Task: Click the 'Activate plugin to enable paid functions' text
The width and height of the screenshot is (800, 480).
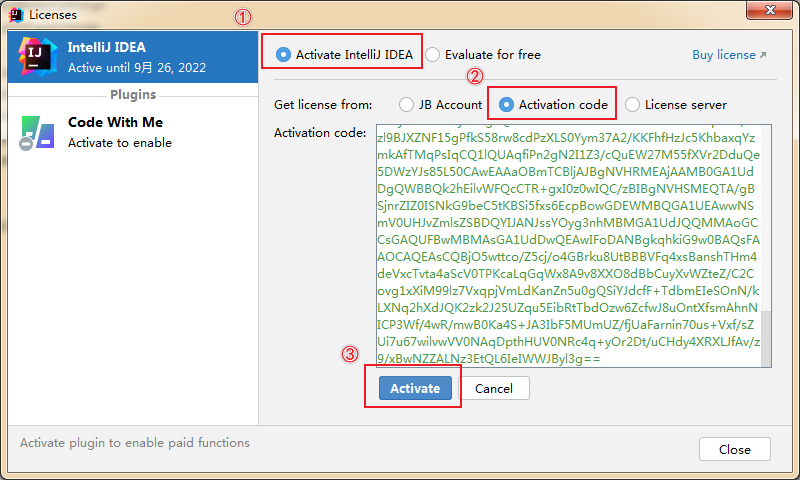Action: (x=135, y=443)
